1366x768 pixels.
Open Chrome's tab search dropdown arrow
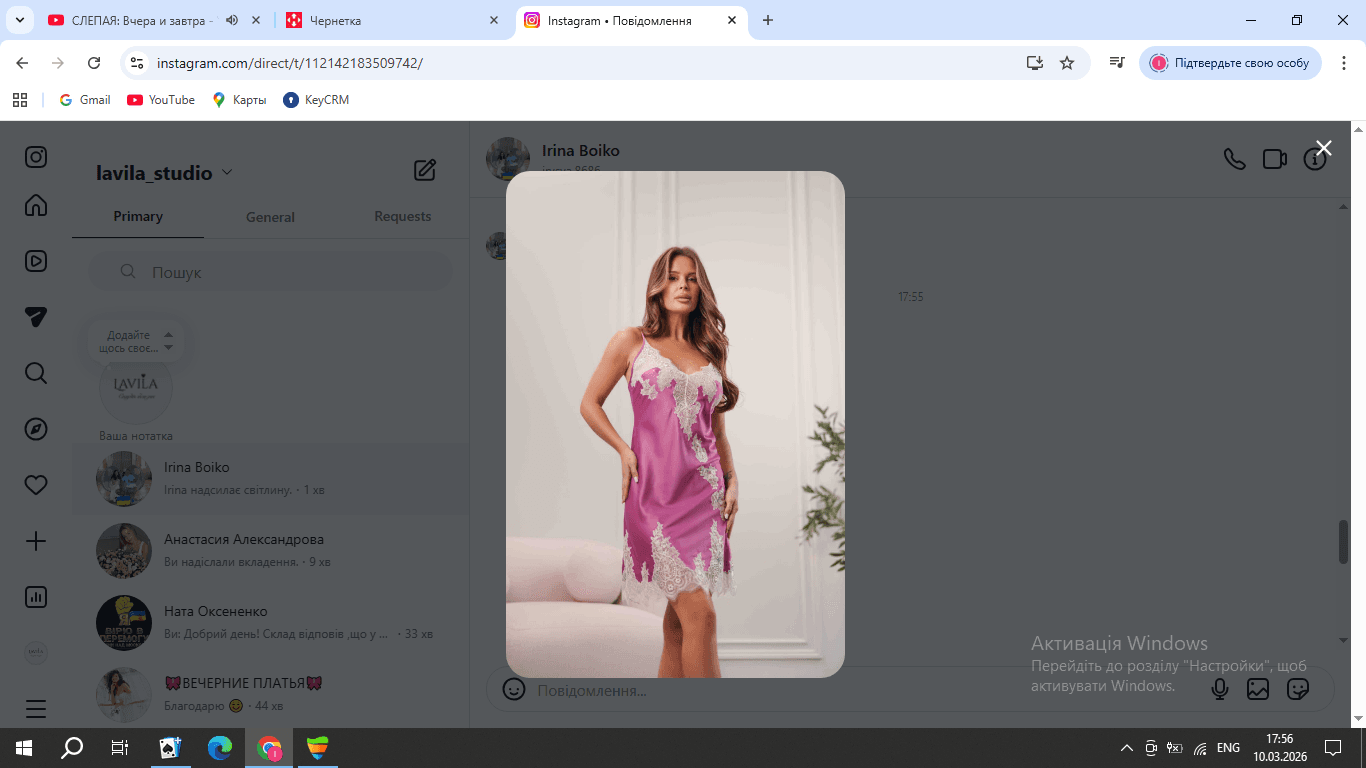[19, 20]
